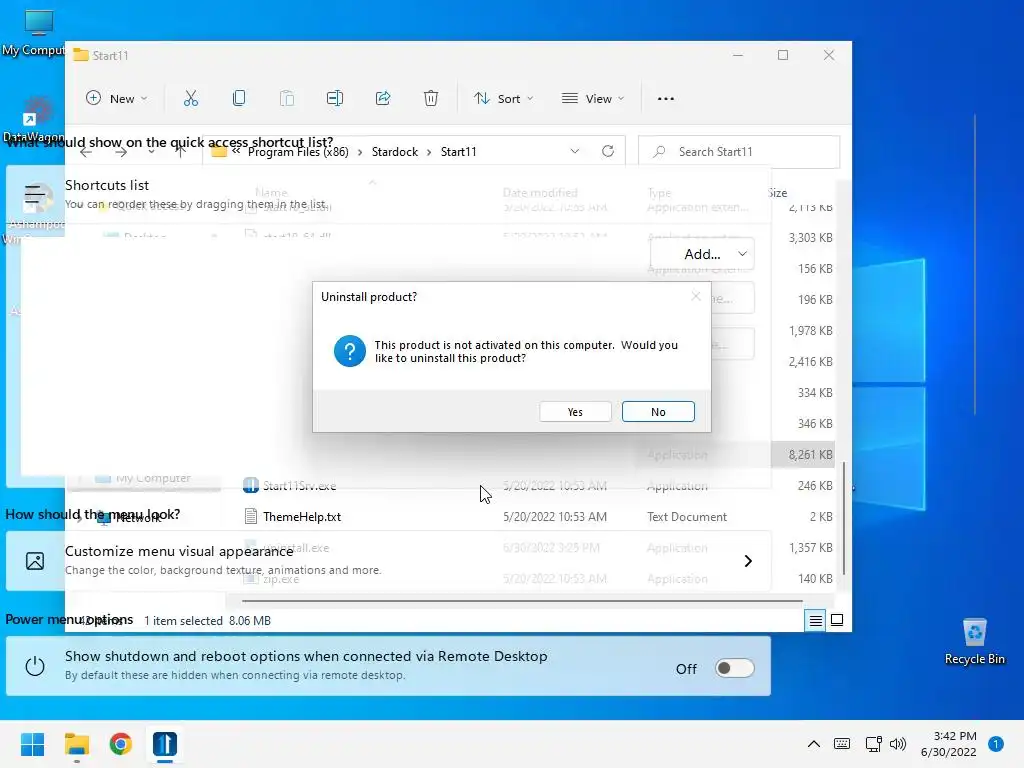Click the Name column header

[271, 193]
